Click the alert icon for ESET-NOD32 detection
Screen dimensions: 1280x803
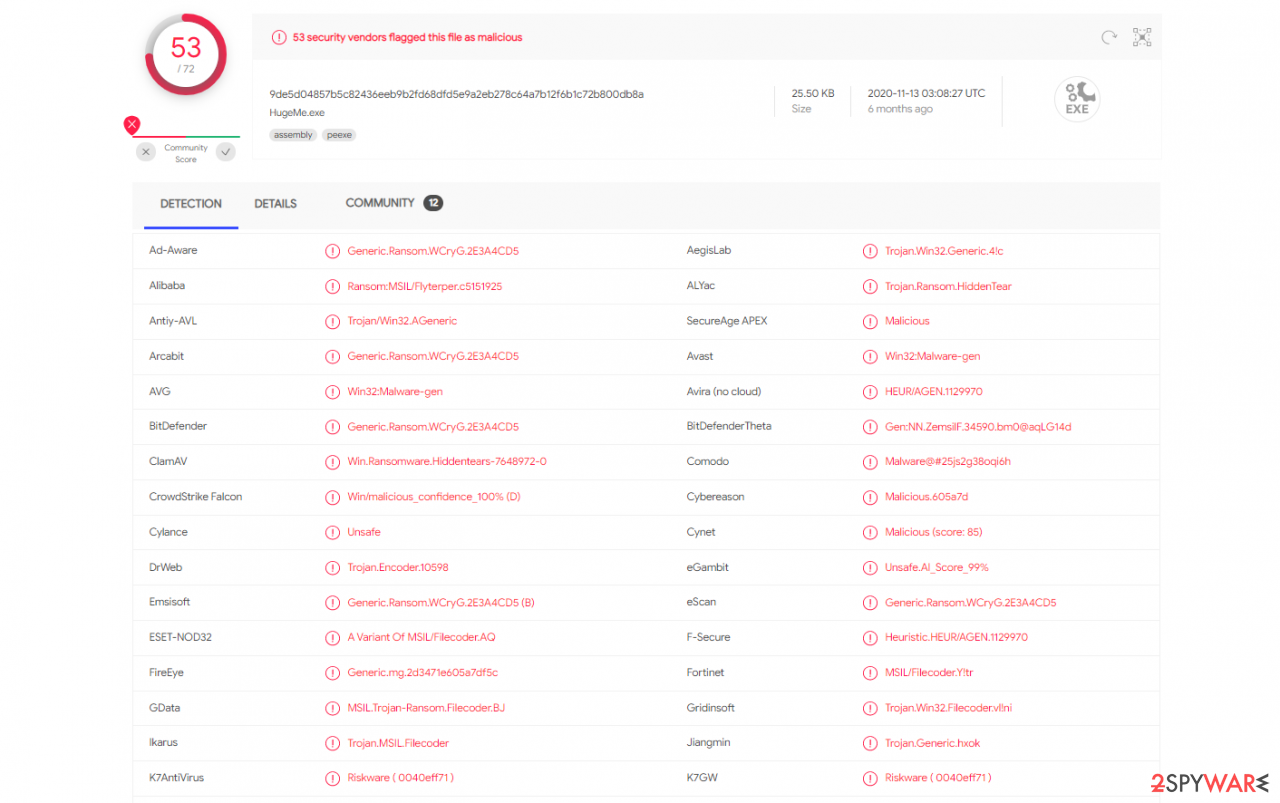pyautogui.click(x=333, y=638)
